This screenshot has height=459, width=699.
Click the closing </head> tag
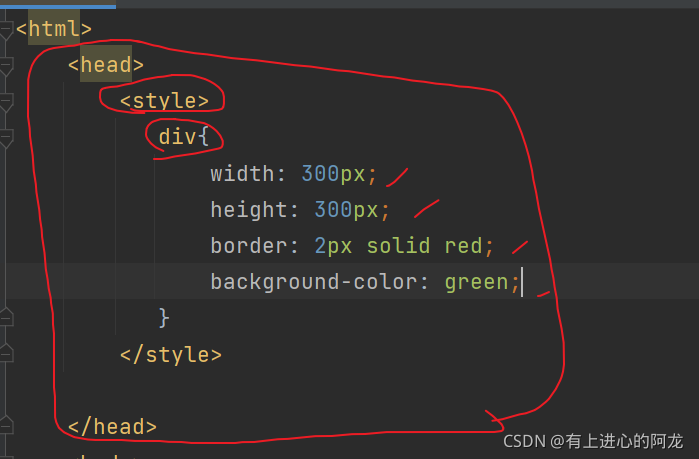112,427
